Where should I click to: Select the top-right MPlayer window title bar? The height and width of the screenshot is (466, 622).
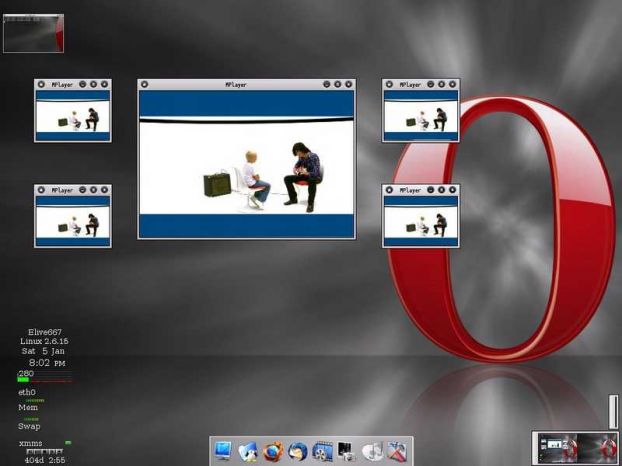pyautogui.click(x=420, y=84)
